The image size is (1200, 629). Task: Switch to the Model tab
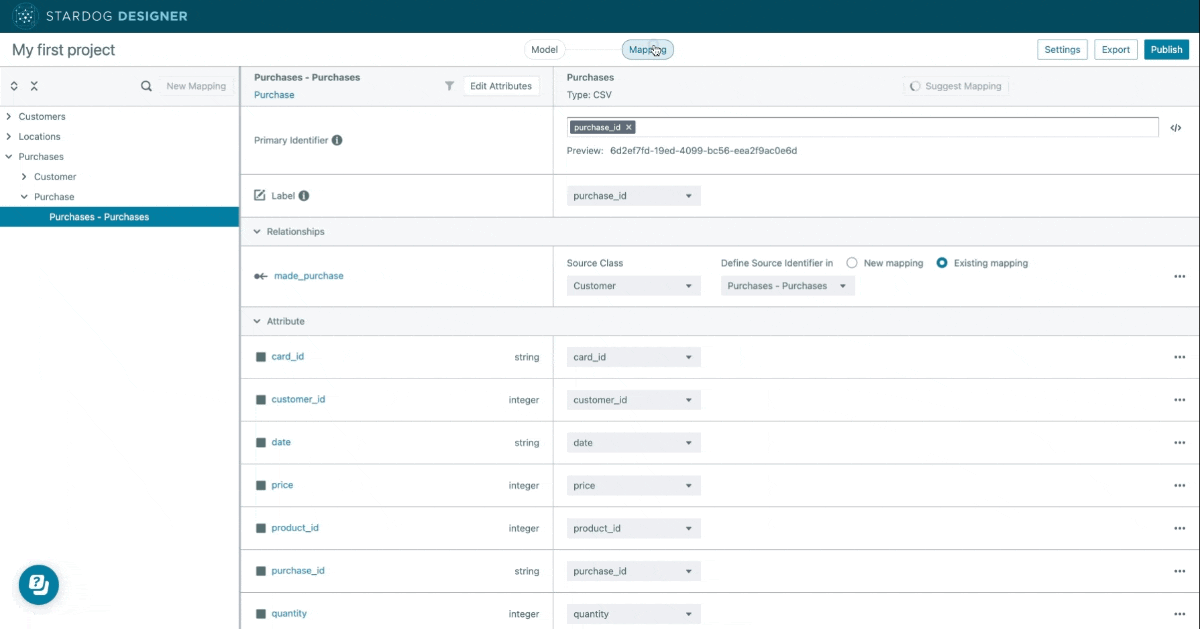544,49
